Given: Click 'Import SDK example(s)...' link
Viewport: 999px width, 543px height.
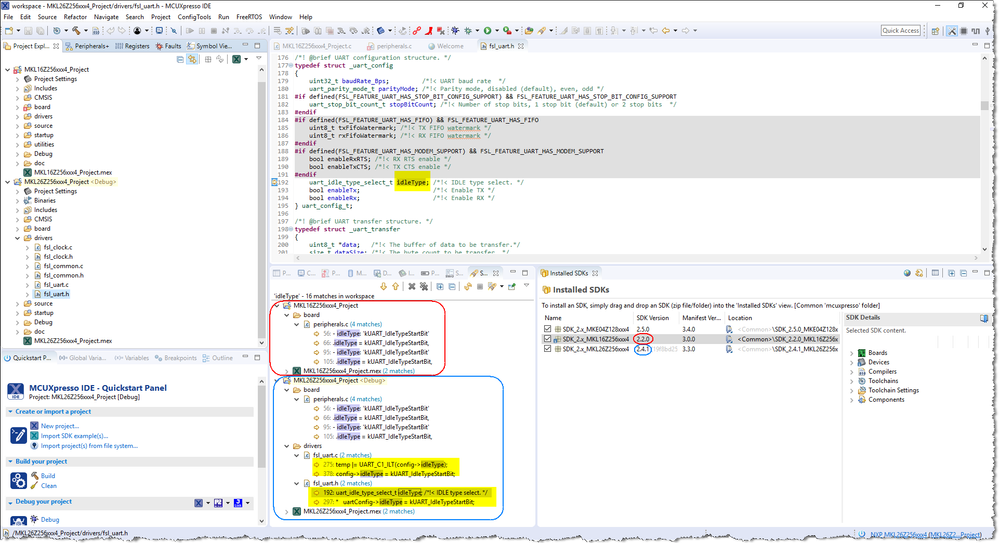Looking at the screenshot, I should 76,436.
